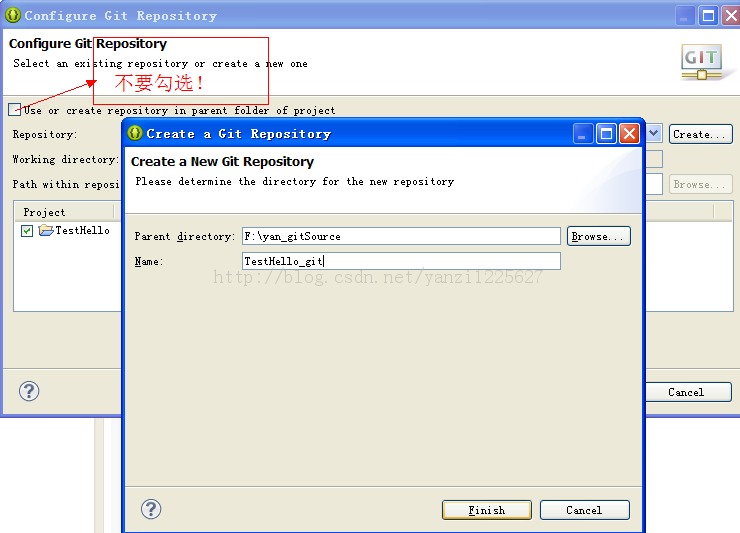Minimize the Create a Git Repository dialog
Image resolution: width=740 pixels, height=533 pixels.
click(x=583, y=134)
